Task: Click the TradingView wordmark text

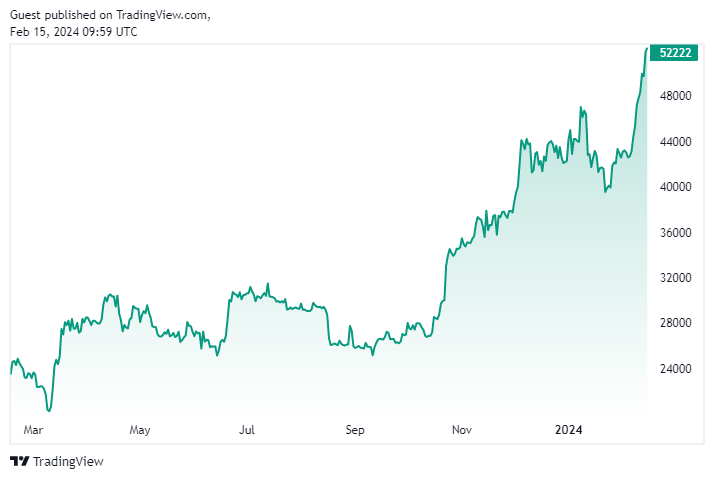Action: coord(68,461)
